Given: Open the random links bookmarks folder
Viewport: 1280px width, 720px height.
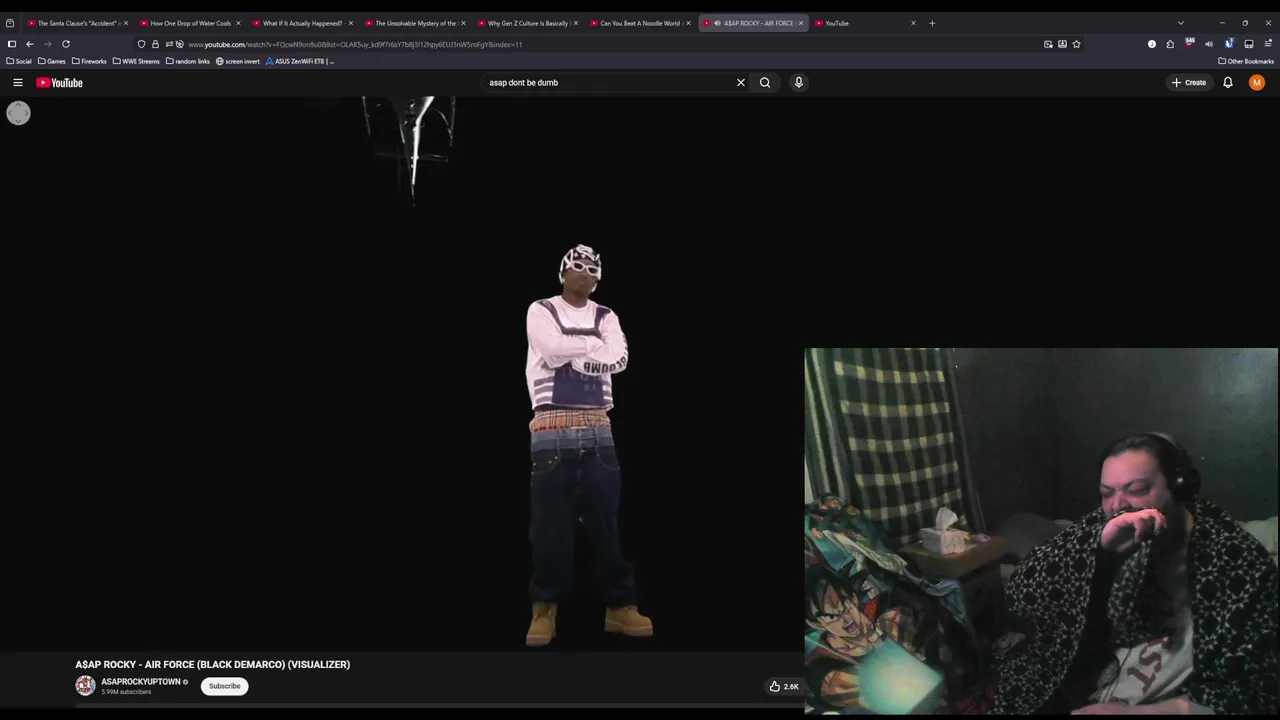Looking at the screenshot, I should [188, 61].
